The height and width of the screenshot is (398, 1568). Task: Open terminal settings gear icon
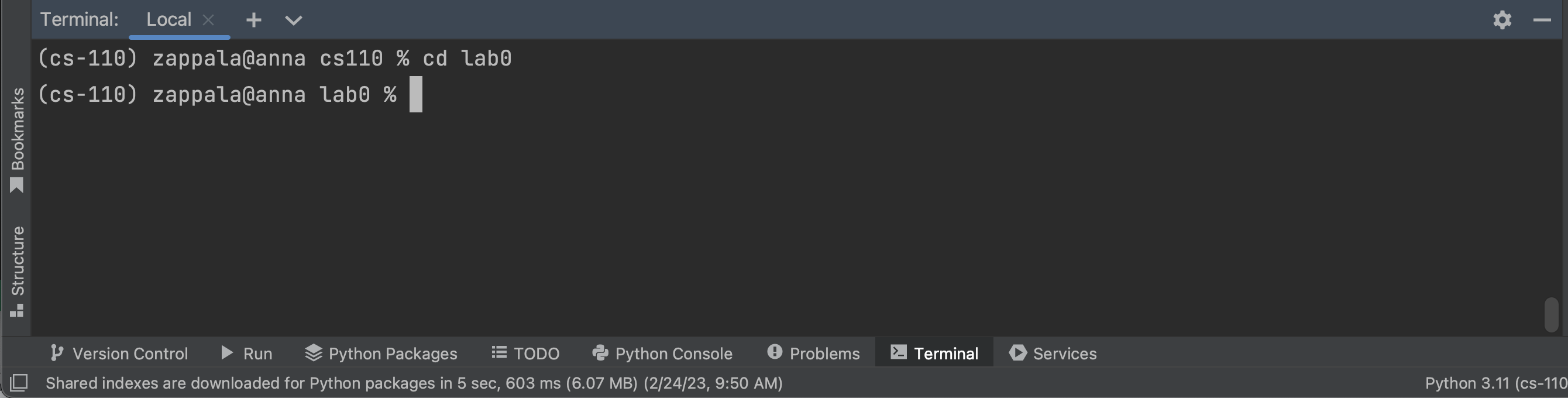1502,20
